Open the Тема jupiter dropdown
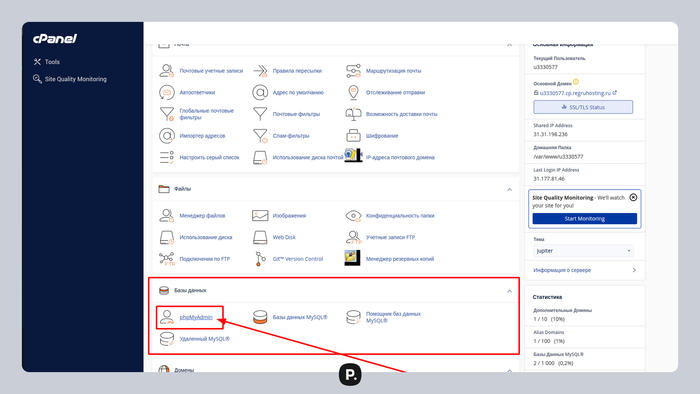 click(x=583, y=251)
